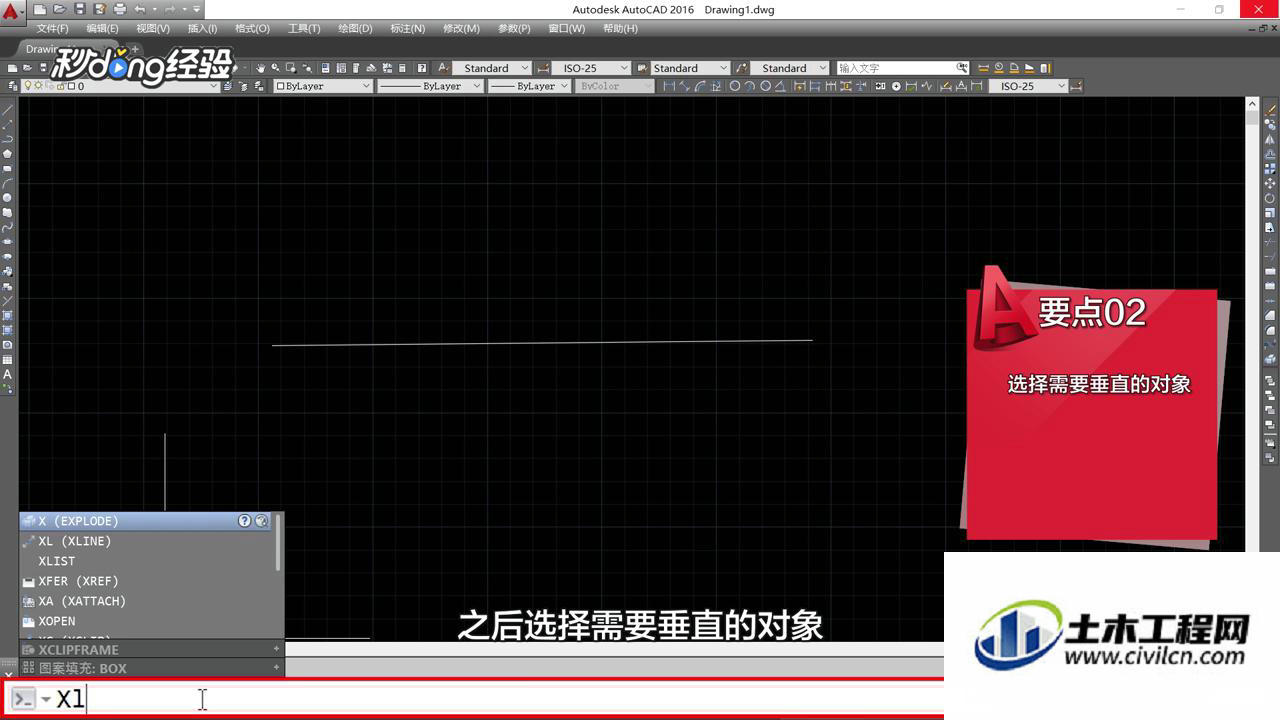Viewport: 1280px width, 720px height.
Task: Open the 文件(F) menu
Action: (52, 28)
